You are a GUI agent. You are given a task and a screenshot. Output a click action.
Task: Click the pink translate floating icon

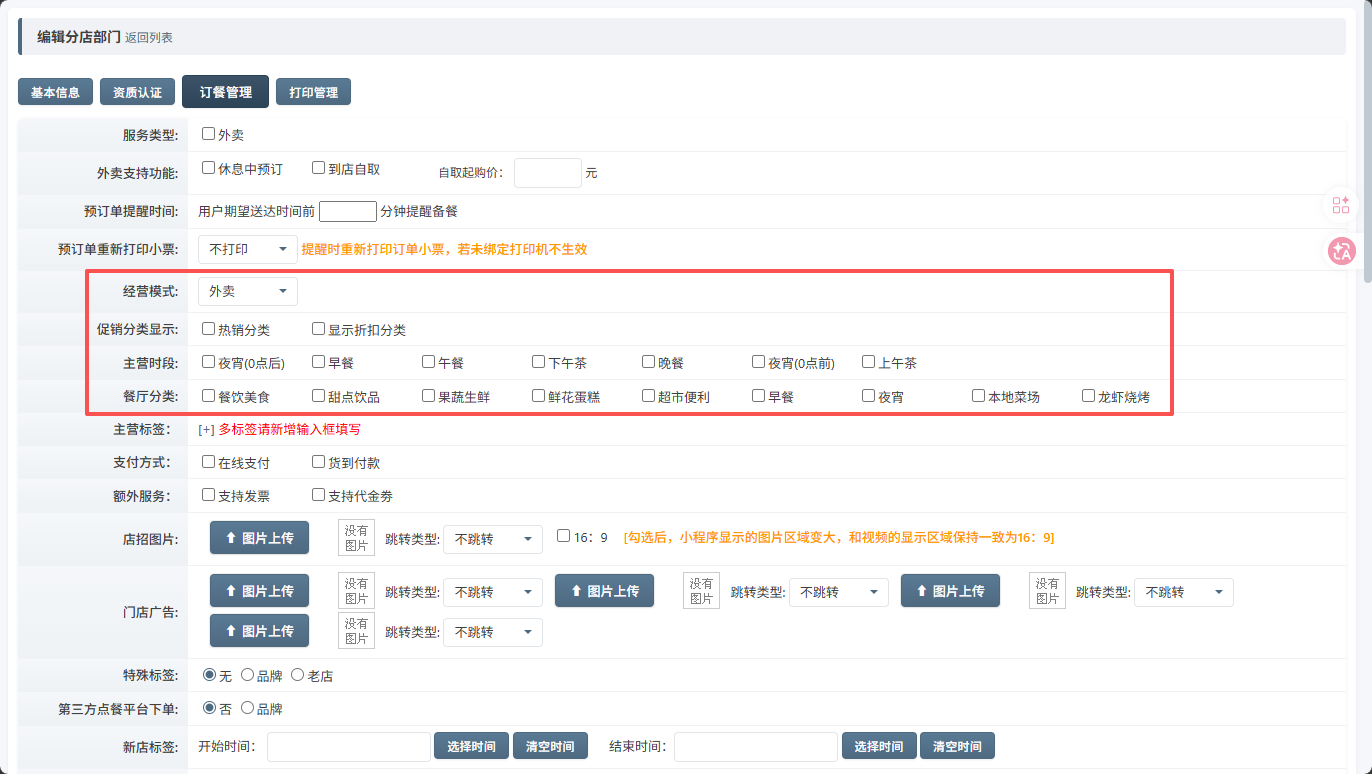(1341, 251)
